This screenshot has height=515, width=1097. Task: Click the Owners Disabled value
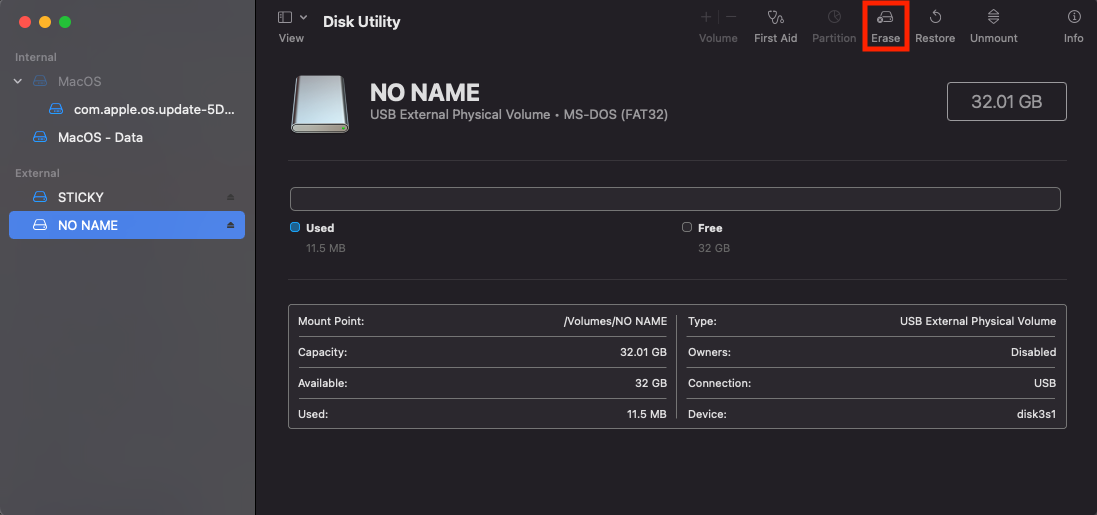1033,352
